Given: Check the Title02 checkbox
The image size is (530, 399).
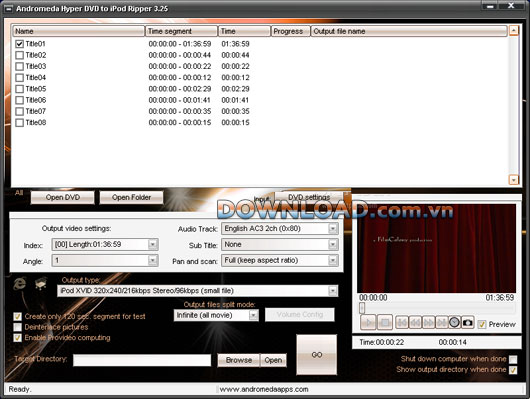Looking at the screenshot, I should pos(20,55).
